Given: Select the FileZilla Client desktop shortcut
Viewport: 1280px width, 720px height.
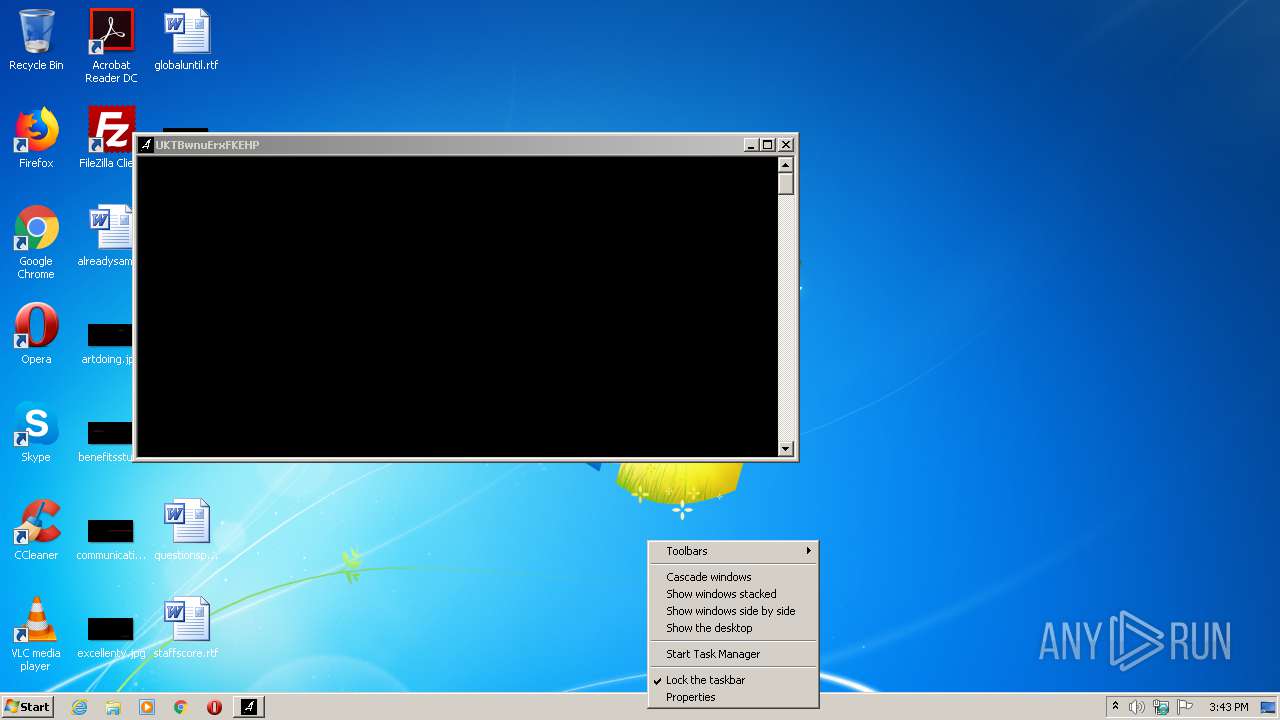Looking at the screenshot, I should point(108,138).
